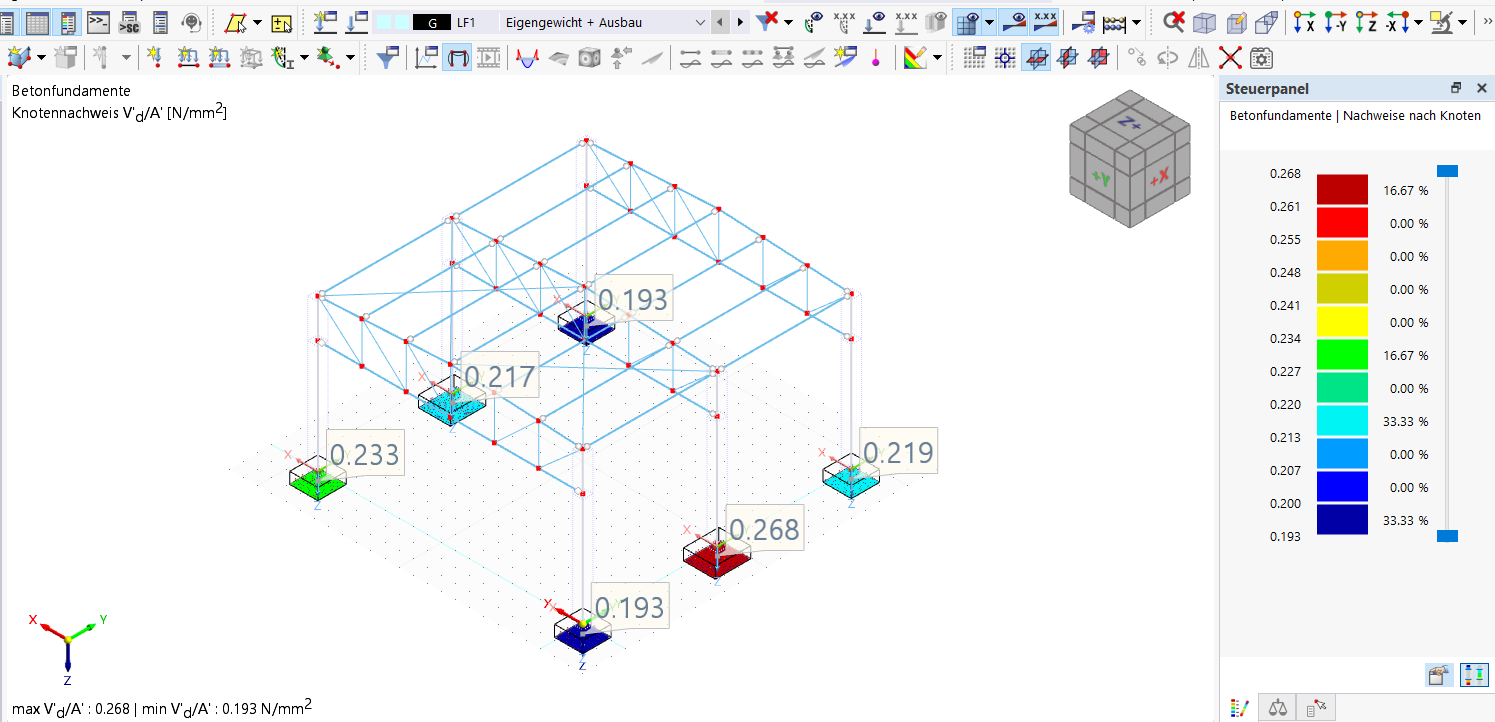Toggle result values x.xx visibility icon
Viewport: 1495px width, 722px height.
845,21
